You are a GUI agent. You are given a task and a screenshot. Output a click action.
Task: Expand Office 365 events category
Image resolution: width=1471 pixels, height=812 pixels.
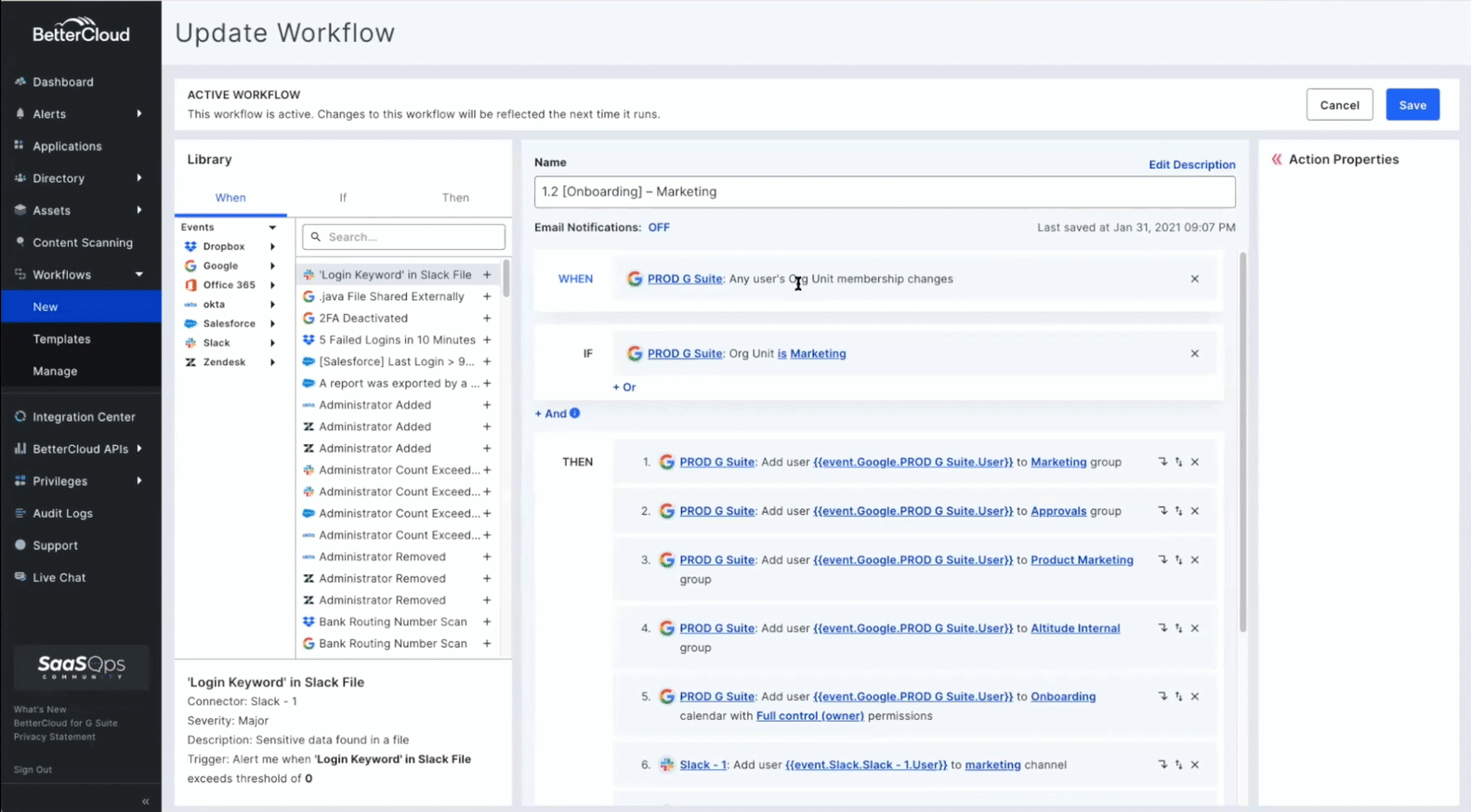coord(272,285)
